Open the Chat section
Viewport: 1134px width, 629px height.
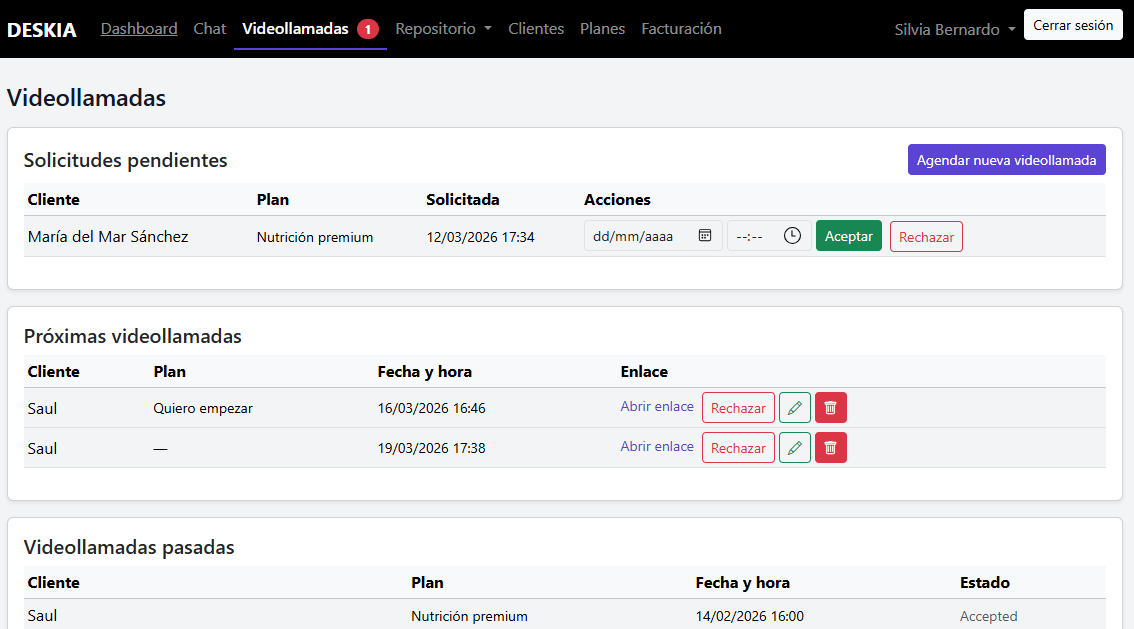(210, 29)
